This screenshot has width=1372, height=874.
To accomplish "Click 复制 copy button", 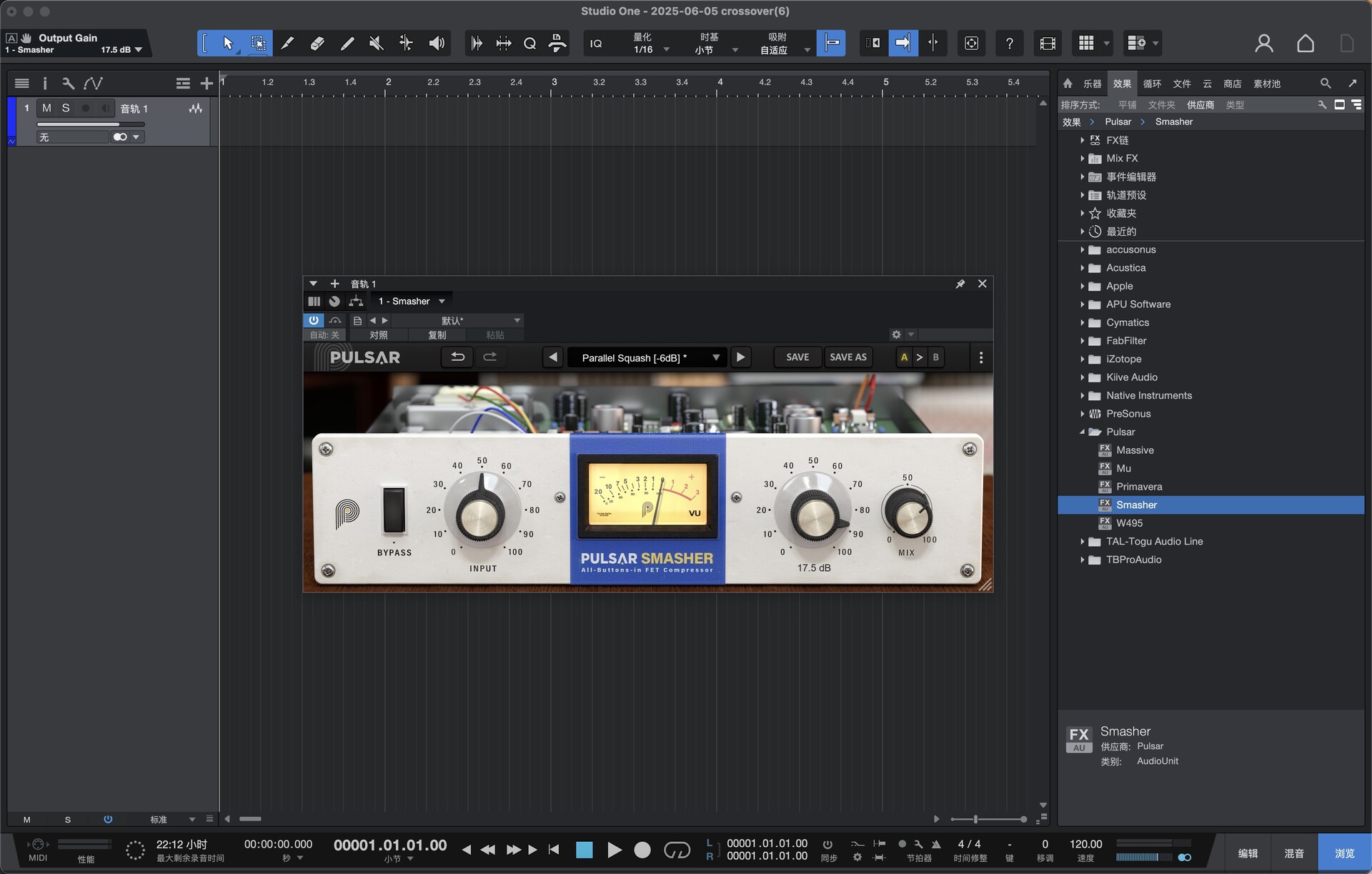I will pyautogui.click(x=437, y=334).
